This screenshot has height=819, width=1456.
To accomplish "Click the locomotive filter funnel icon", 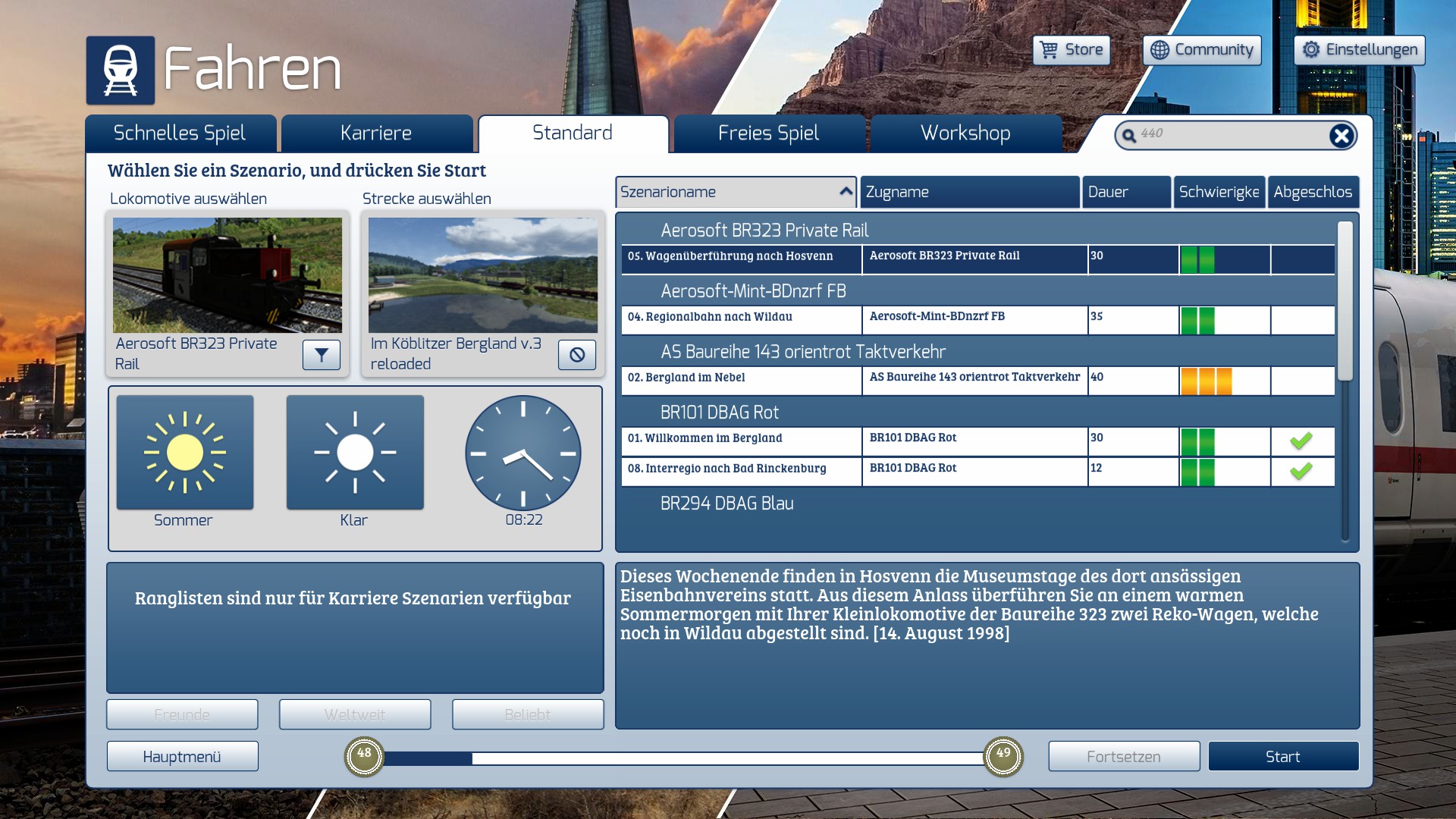I will click(x=321, y=355).
